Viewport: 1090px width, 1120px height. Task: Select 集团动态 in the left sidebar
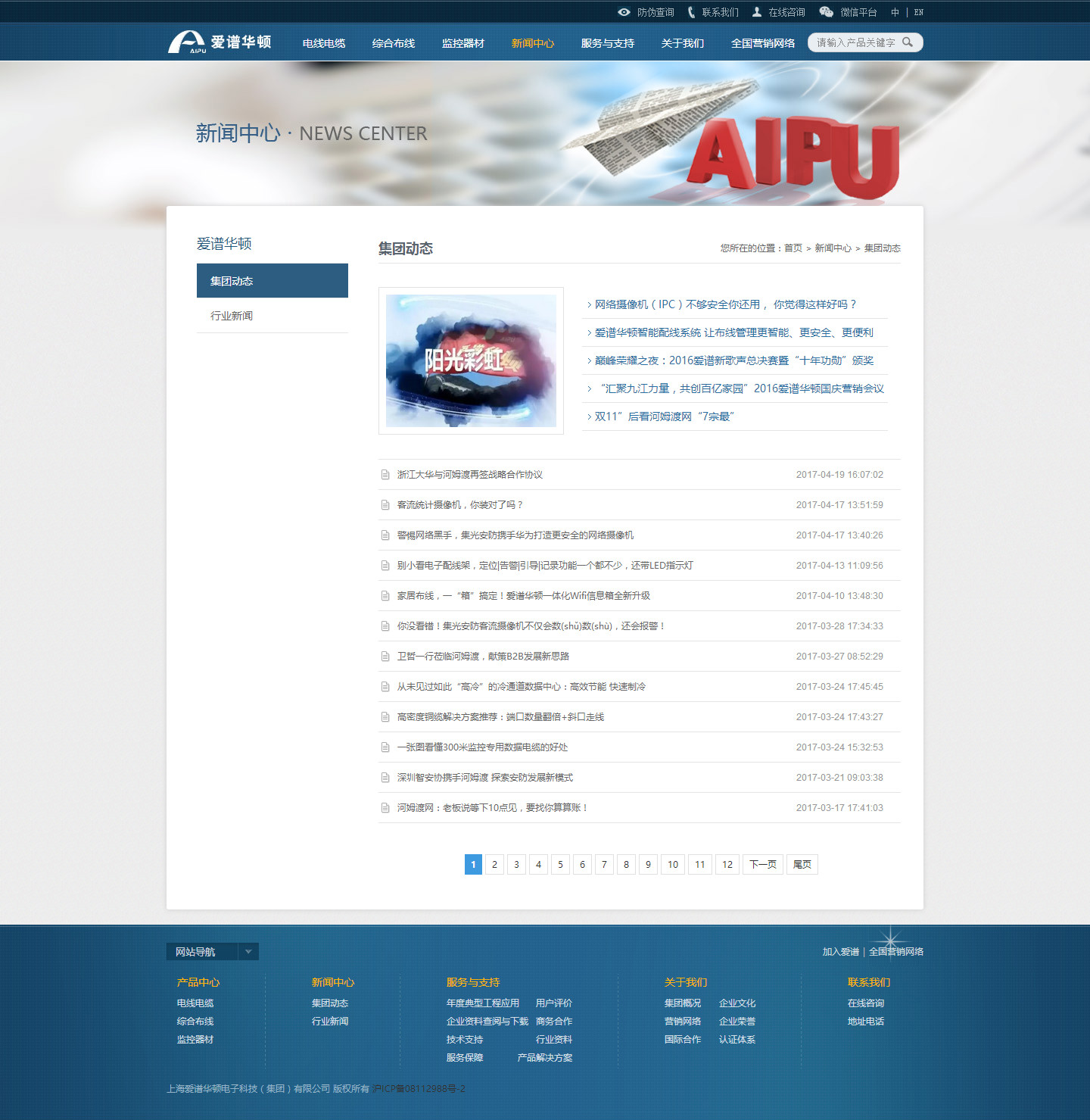coord(272,281)
